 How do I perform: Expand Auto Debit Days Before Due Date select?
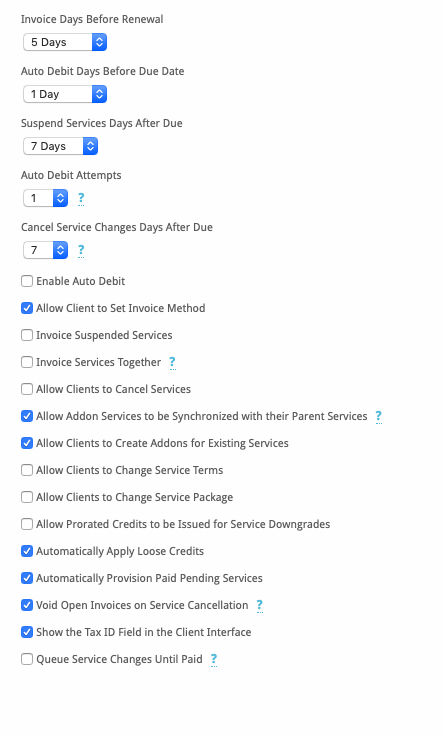65,94
